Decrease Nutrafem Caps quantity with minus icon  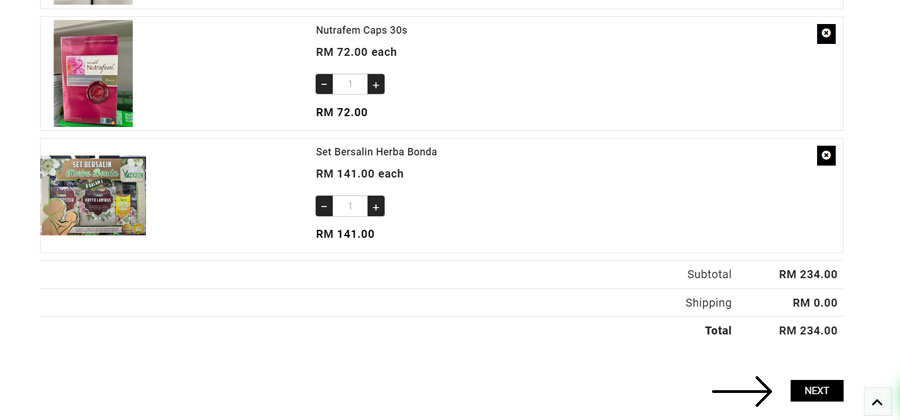[324, 84]
